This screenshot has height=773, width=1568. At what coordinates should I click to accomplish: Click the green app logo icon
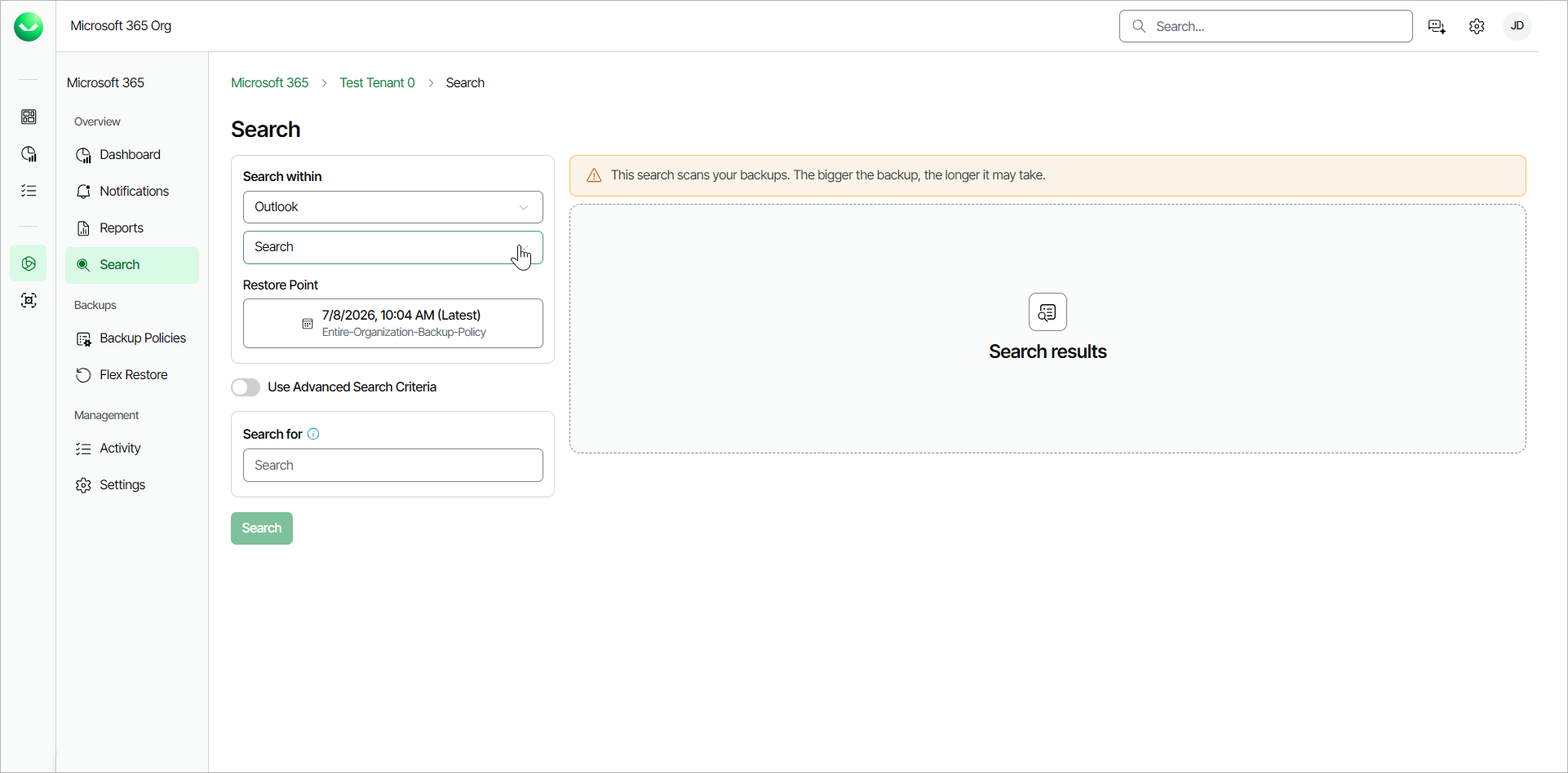click(29, 27)
